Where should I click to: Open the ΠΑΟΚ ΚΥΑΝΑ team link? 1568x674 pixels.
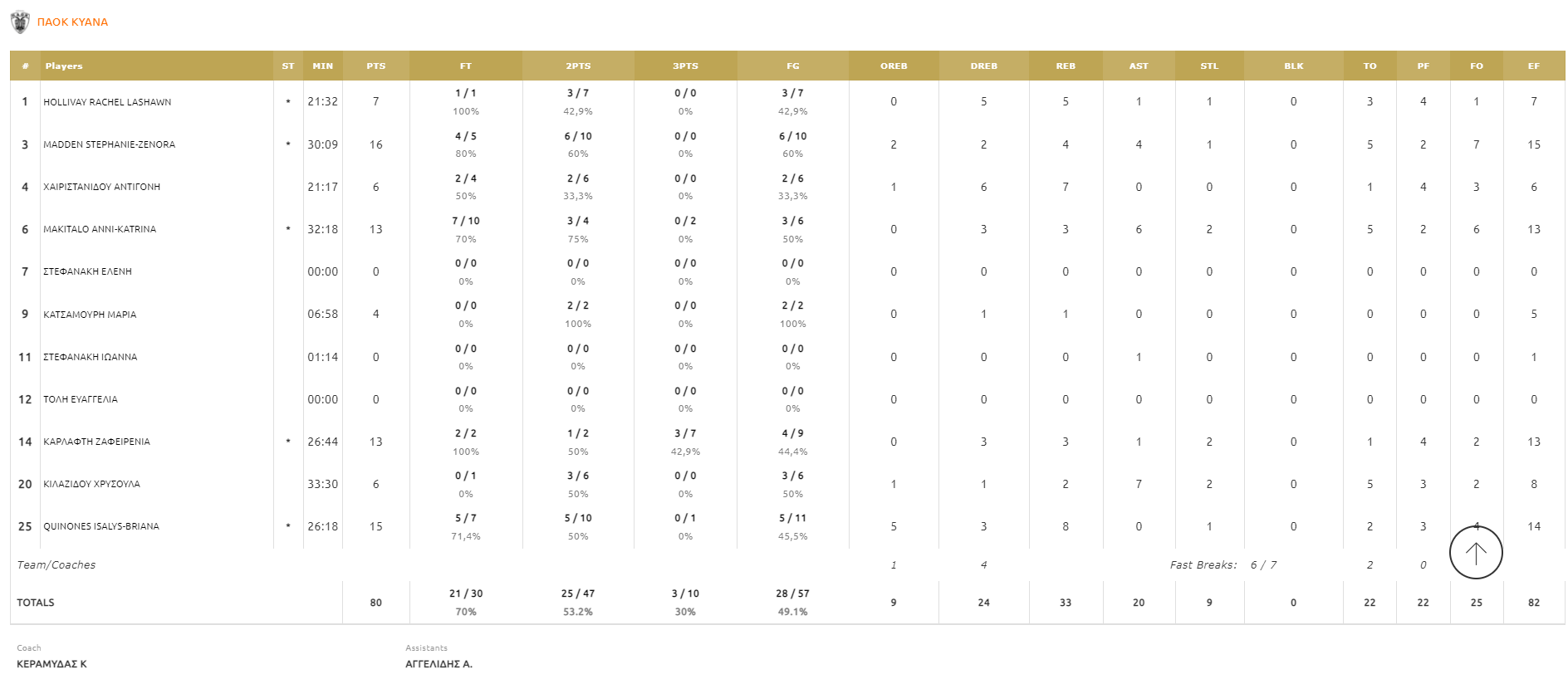point(72,22)
